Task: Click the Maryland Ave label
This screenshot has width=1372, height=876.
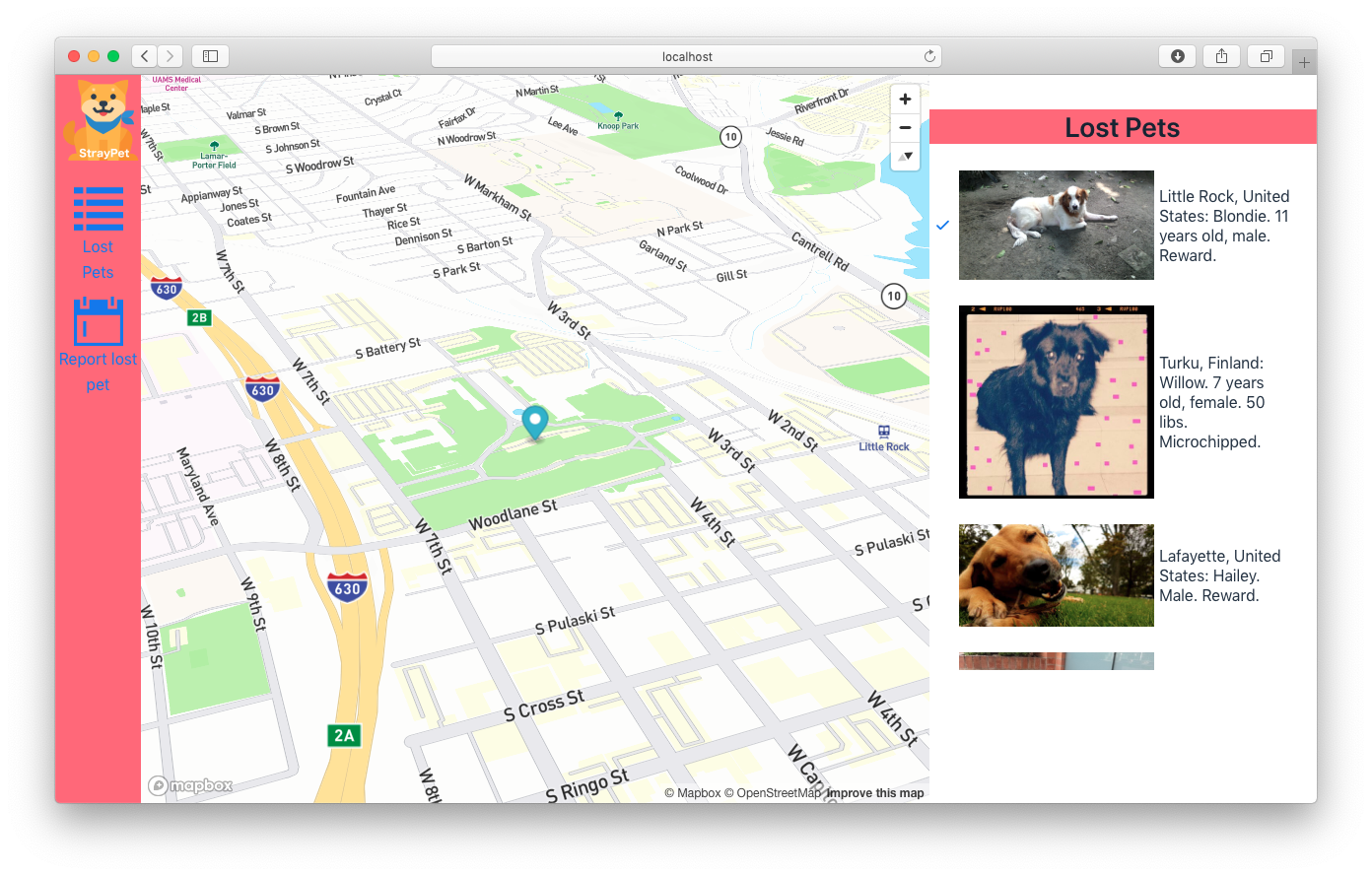Action: tap(198, 486)
